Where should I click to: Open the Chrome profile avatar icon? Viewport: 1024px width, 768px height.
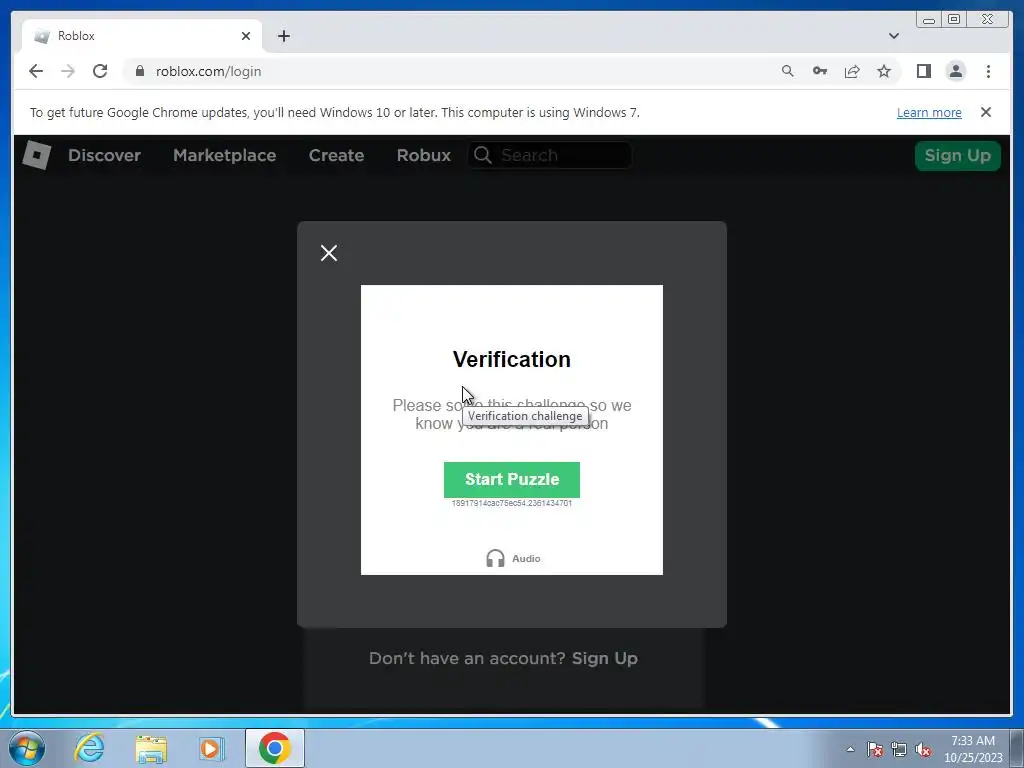(x=955, y=71)
